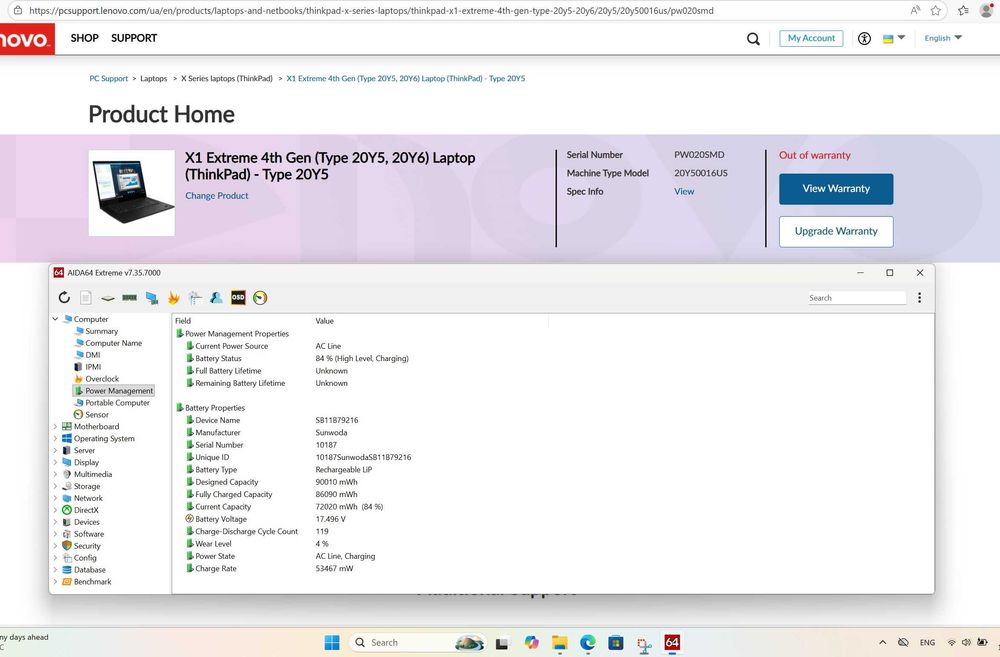Open Microsoft Store from the taskbar
Viewport: 1000px width, 657px height.
click(x=615, y=642)
